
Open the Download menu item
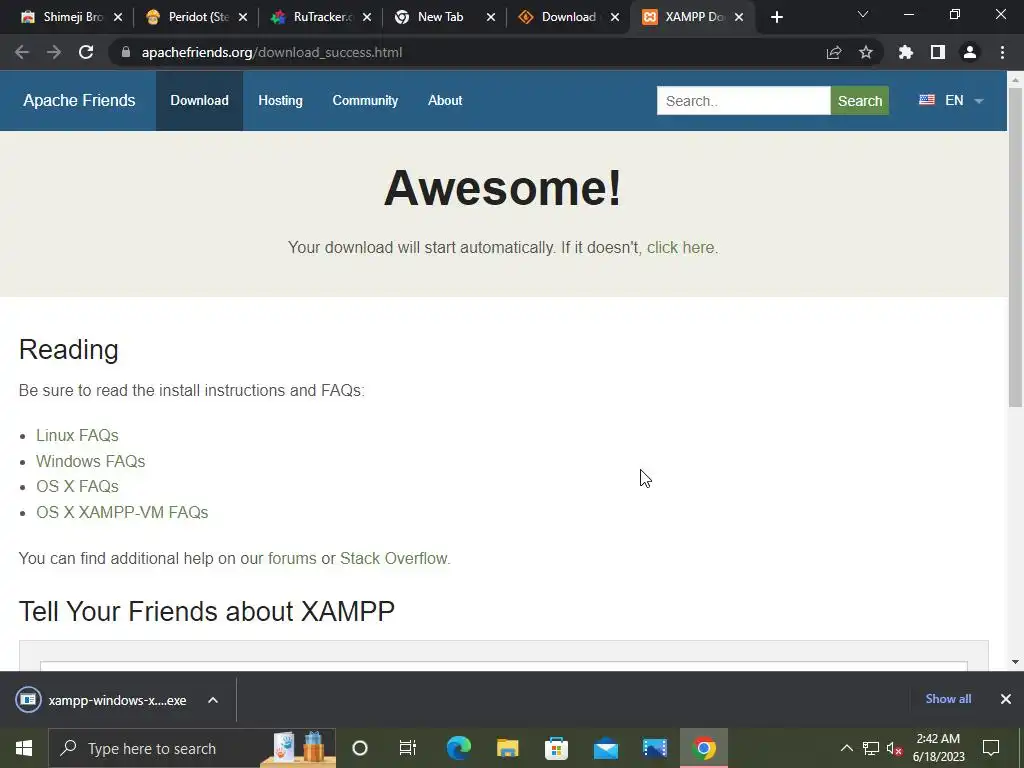click(199, 101)
